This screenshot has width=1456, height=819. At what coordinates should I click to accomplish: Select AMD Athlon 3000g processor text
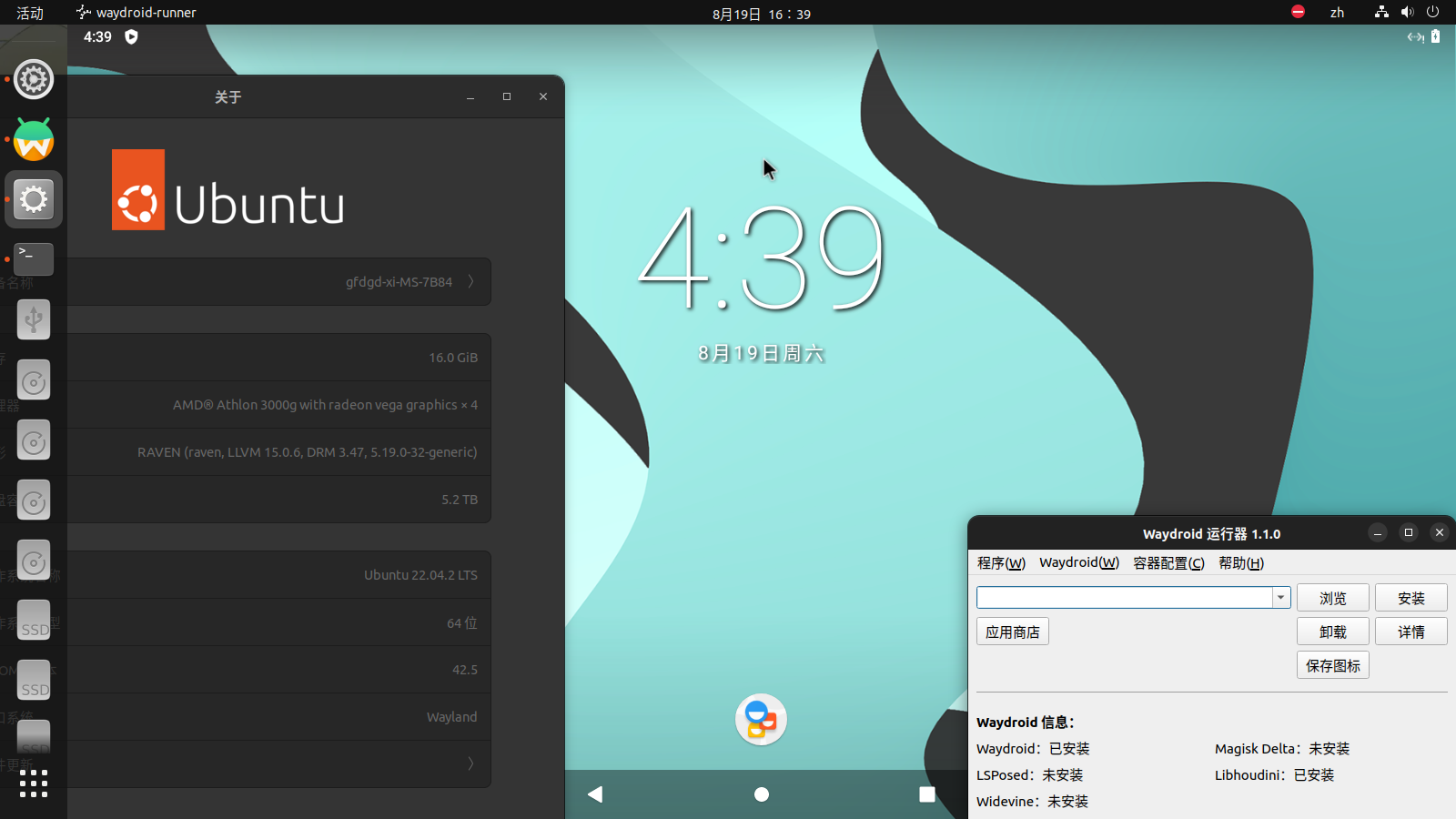point(325,405)
